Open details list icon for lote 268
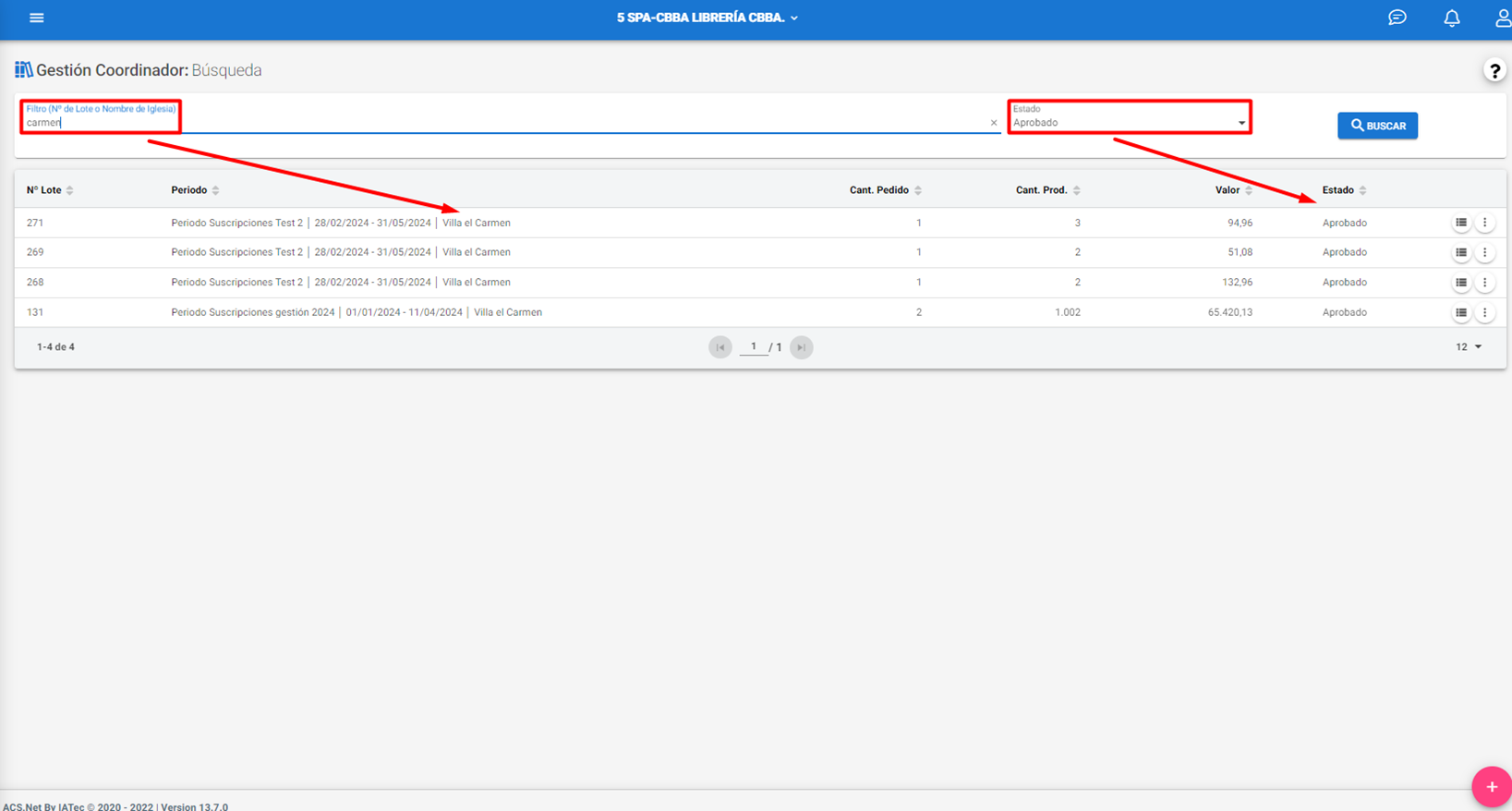The width and height of the screenshot is (1512, 811). 1461,283
